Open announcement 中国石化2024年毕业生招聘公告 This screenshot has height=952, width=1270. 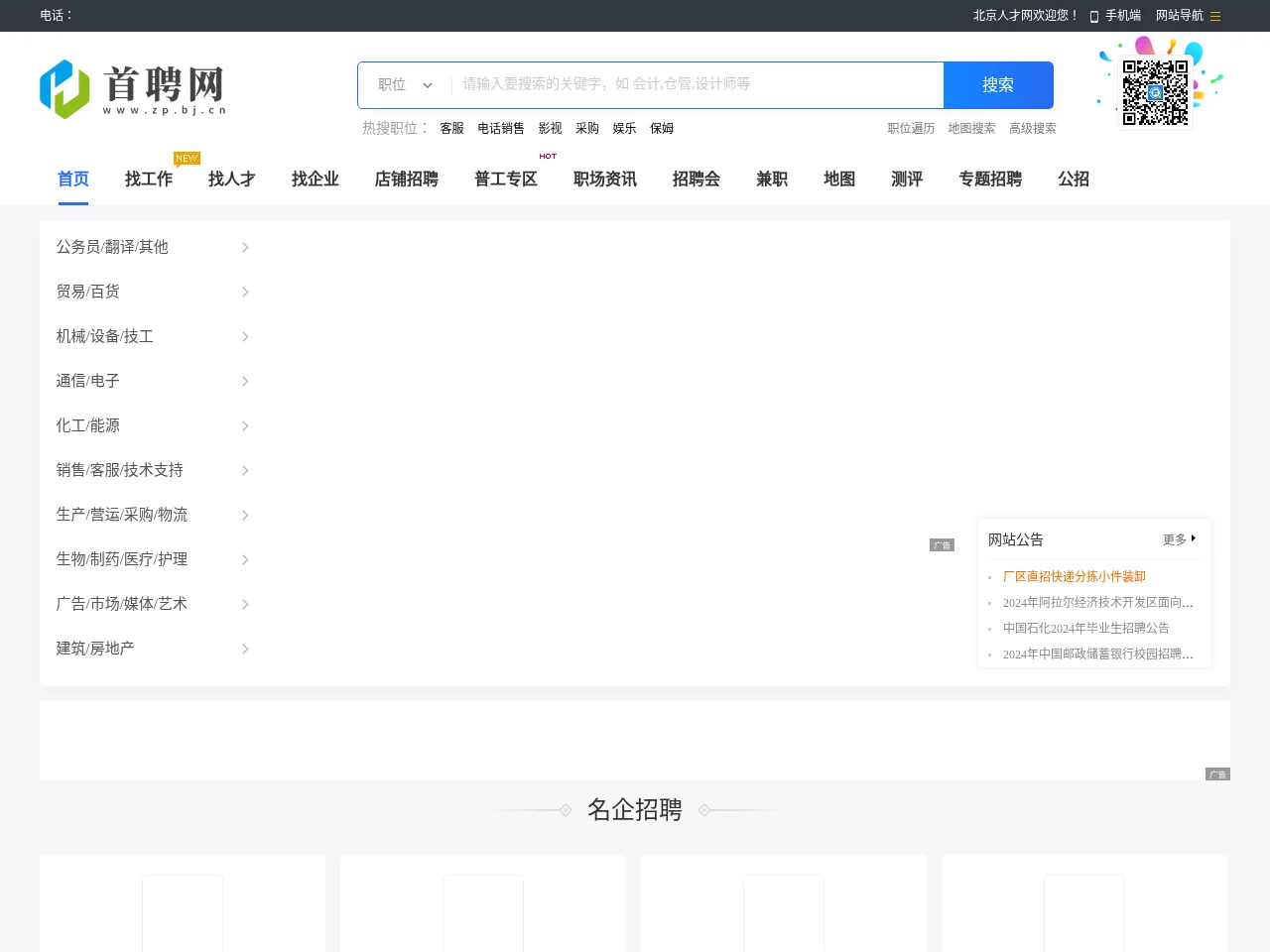1086,629
